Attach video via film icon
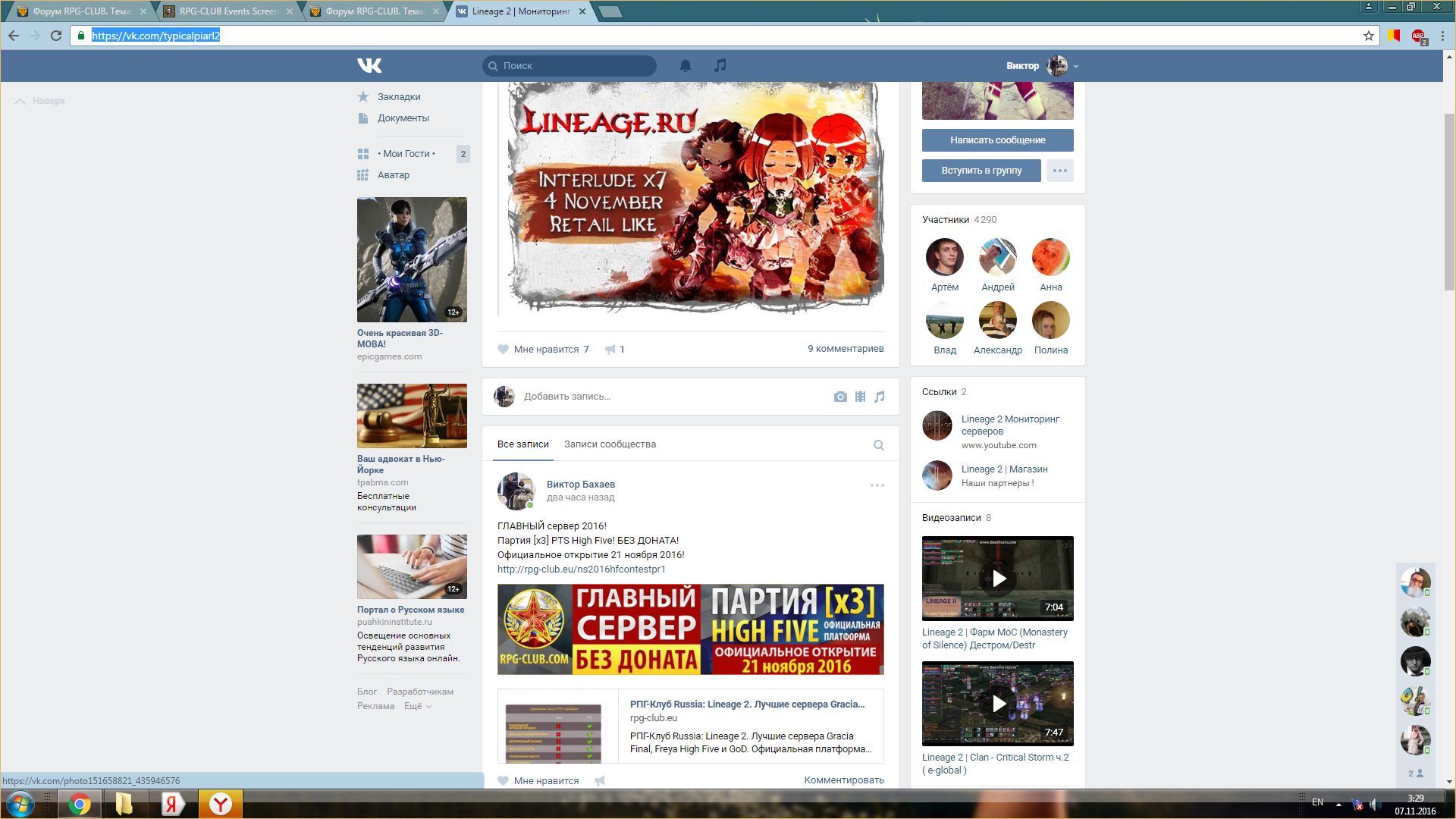 point(860,397)
